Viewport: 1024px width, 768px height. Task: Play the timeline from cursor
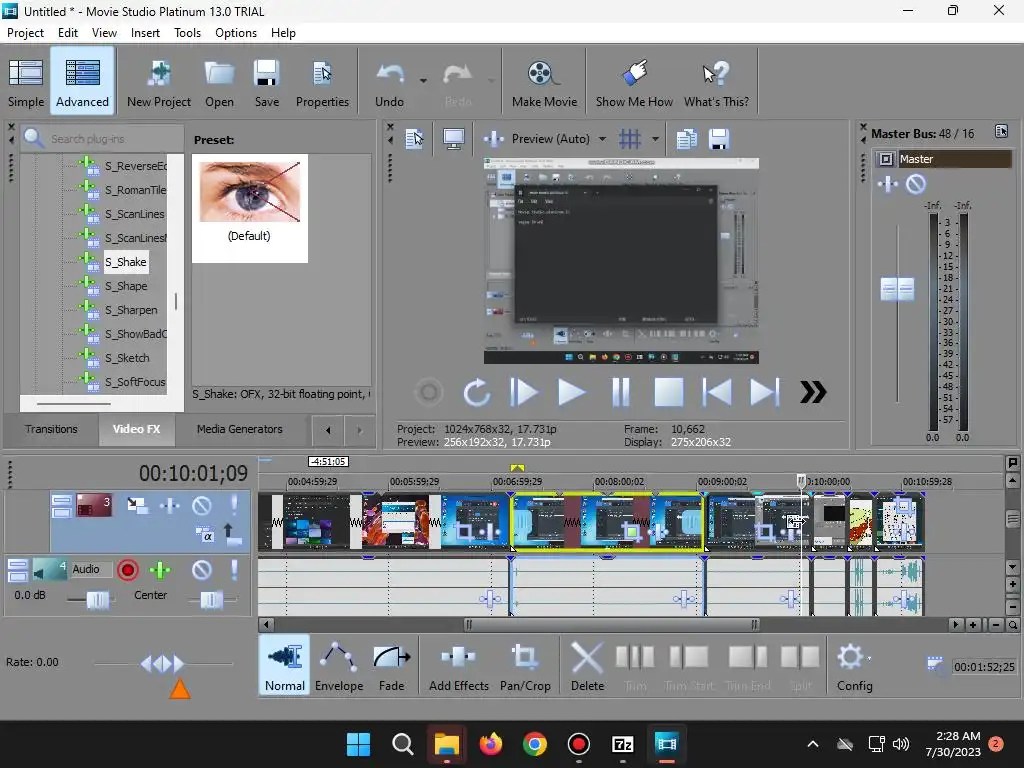pyautogui.click(x=571, y=392)
